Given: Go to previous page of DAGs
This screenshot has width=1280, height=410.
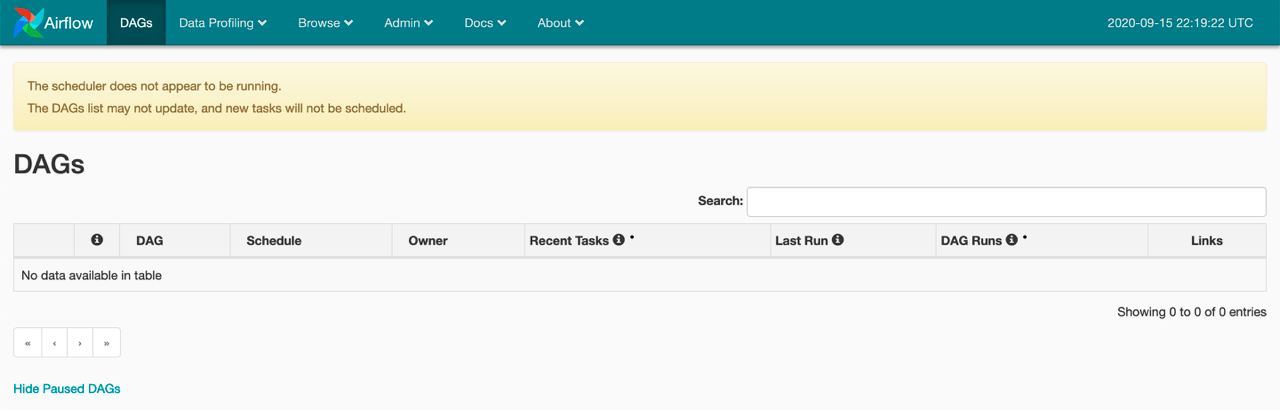Looking at the screenshot, I should [x=54, y=343].
